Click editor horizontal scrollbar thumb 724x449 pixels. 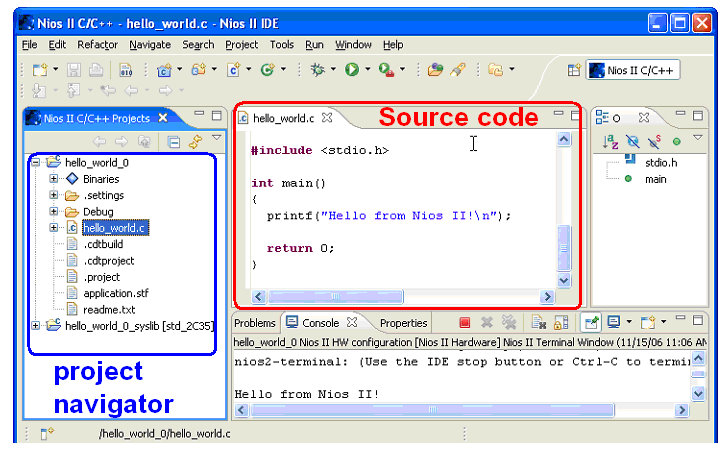(336, 297)
